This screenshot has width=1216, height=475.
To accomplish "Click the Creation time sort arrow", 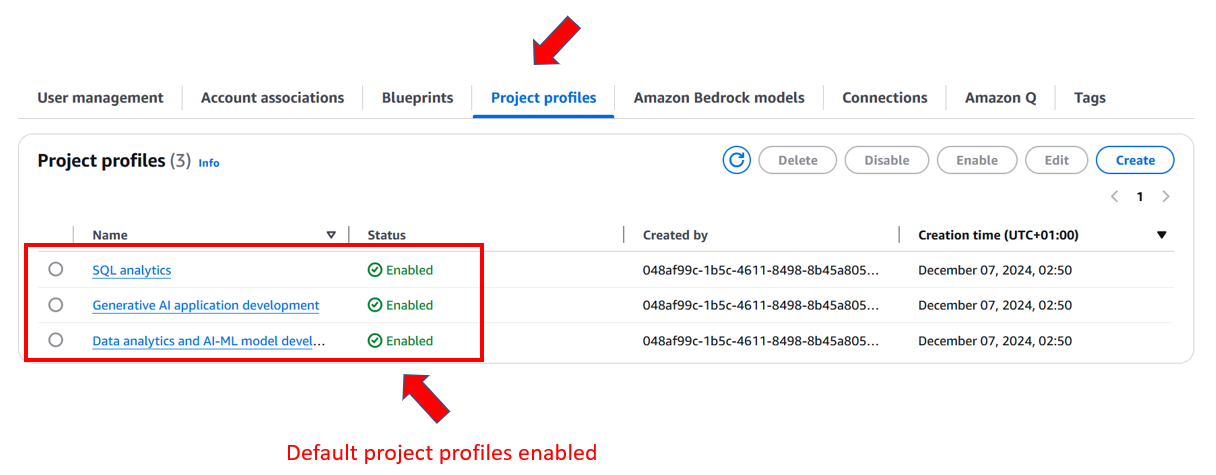I will (x=1162, y=235).
